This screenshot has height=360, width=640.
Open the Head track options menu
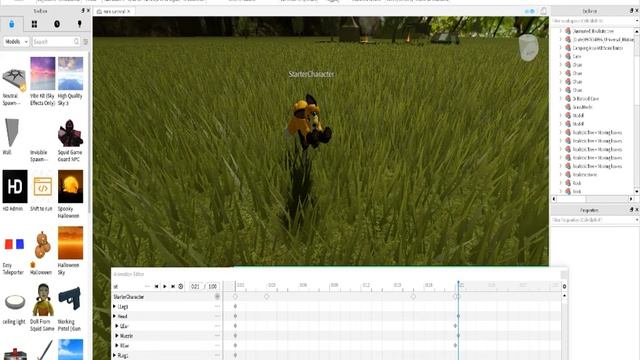(217, 316)
